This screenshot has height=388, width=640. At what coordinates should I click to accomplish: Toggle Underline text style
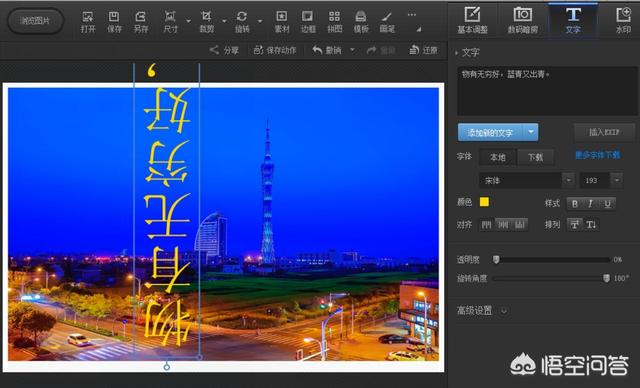607,204
